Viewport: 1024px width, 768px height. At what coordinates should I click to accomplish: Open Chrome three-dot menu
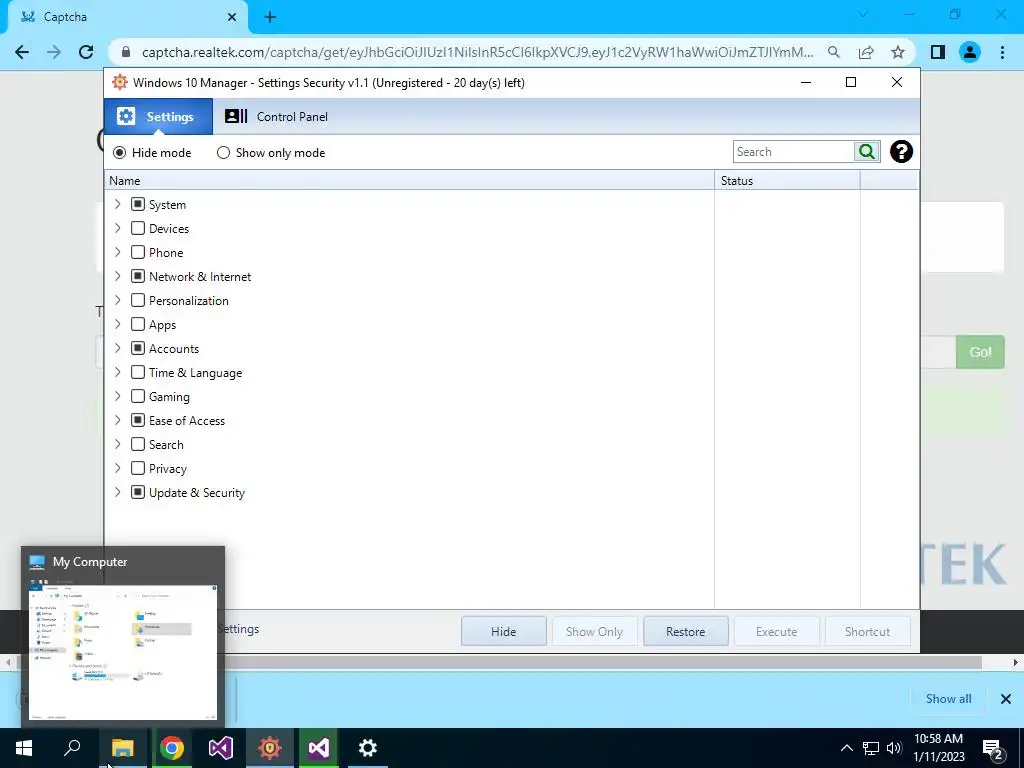click(x=1002, y=52)
